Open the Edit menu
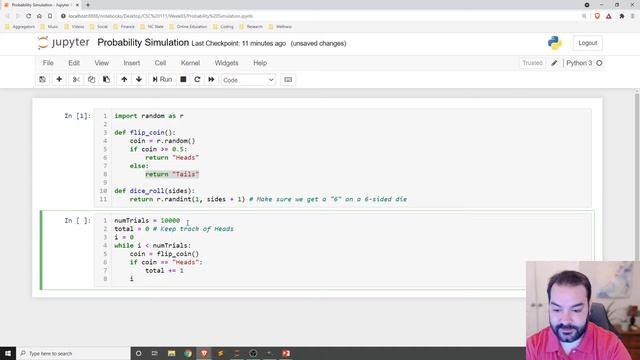This screenshot has width=640, height=360. click(74, 63)
